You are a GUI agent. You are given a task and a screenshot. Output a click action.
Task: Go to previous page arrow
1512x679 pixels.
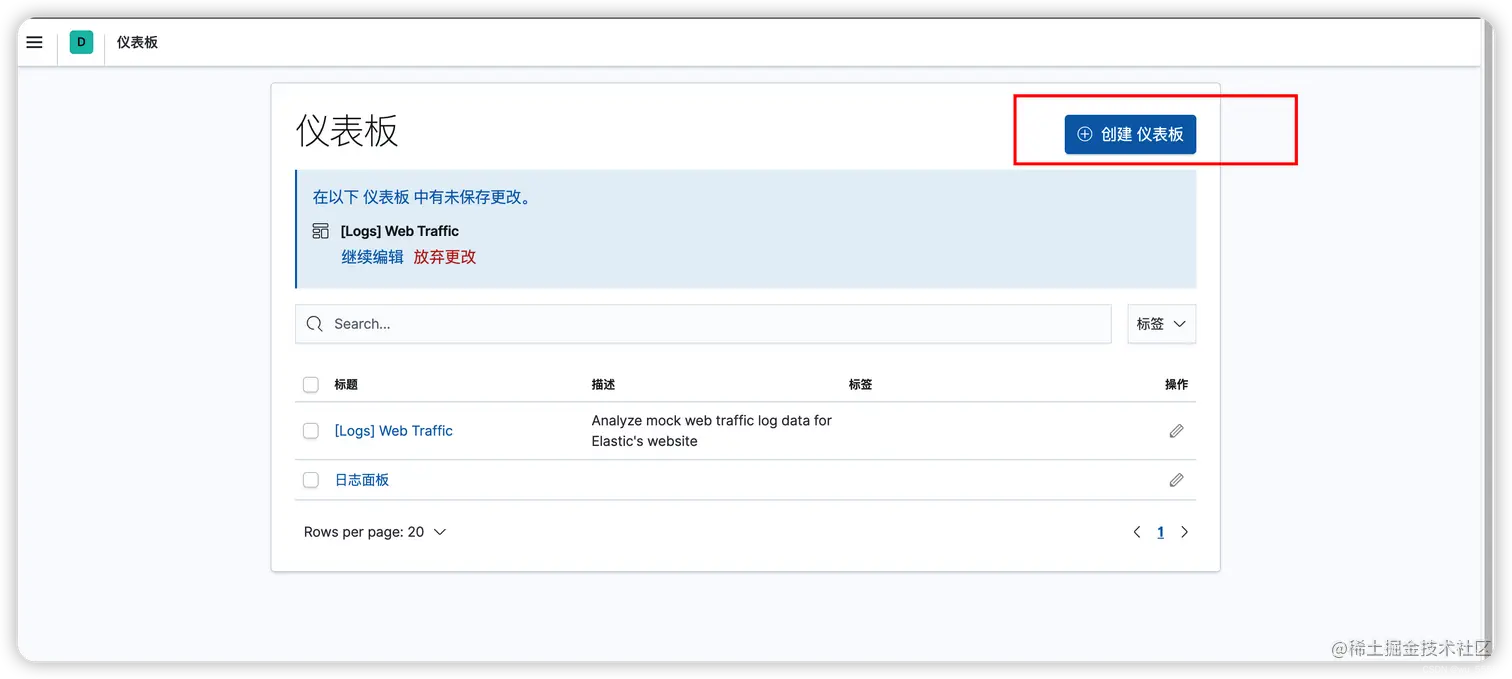1136,532
